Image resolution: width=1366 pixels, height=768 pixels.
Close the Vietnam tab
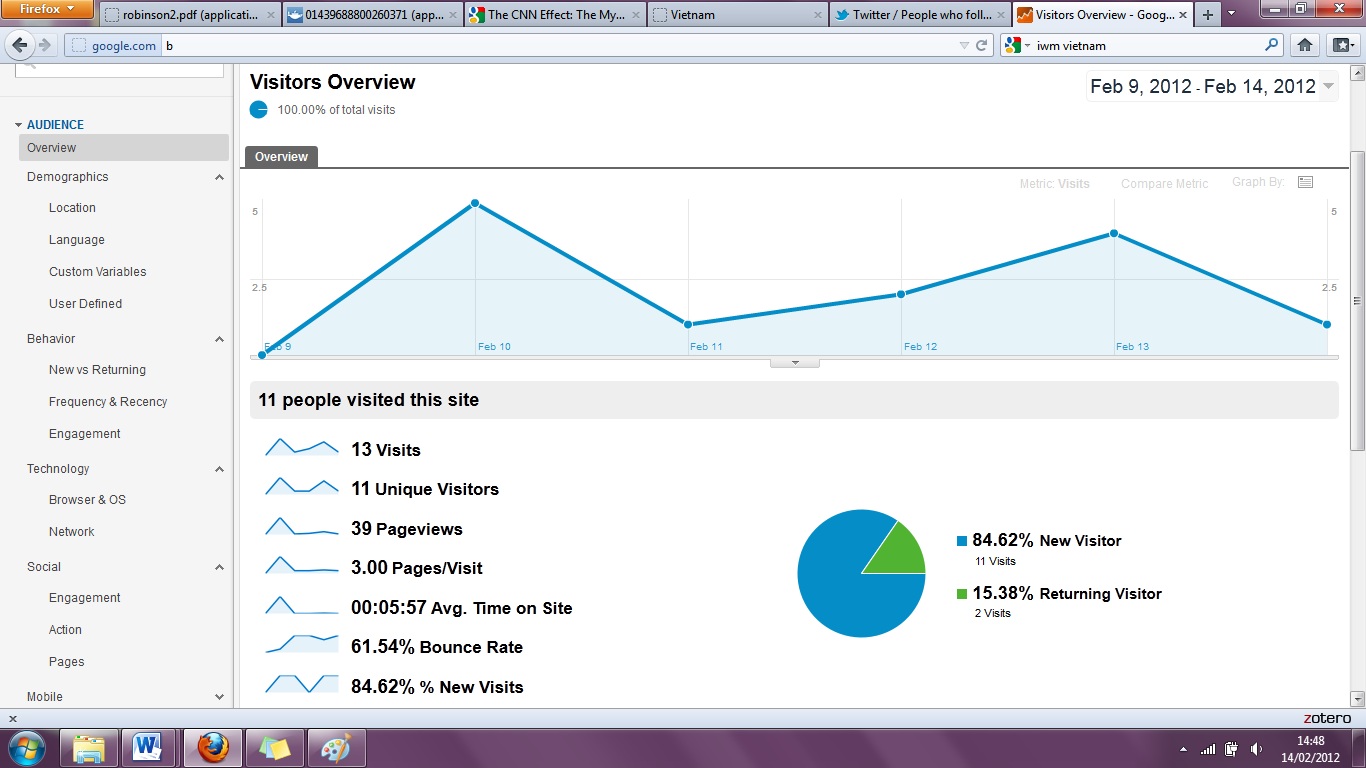[817, 15]
